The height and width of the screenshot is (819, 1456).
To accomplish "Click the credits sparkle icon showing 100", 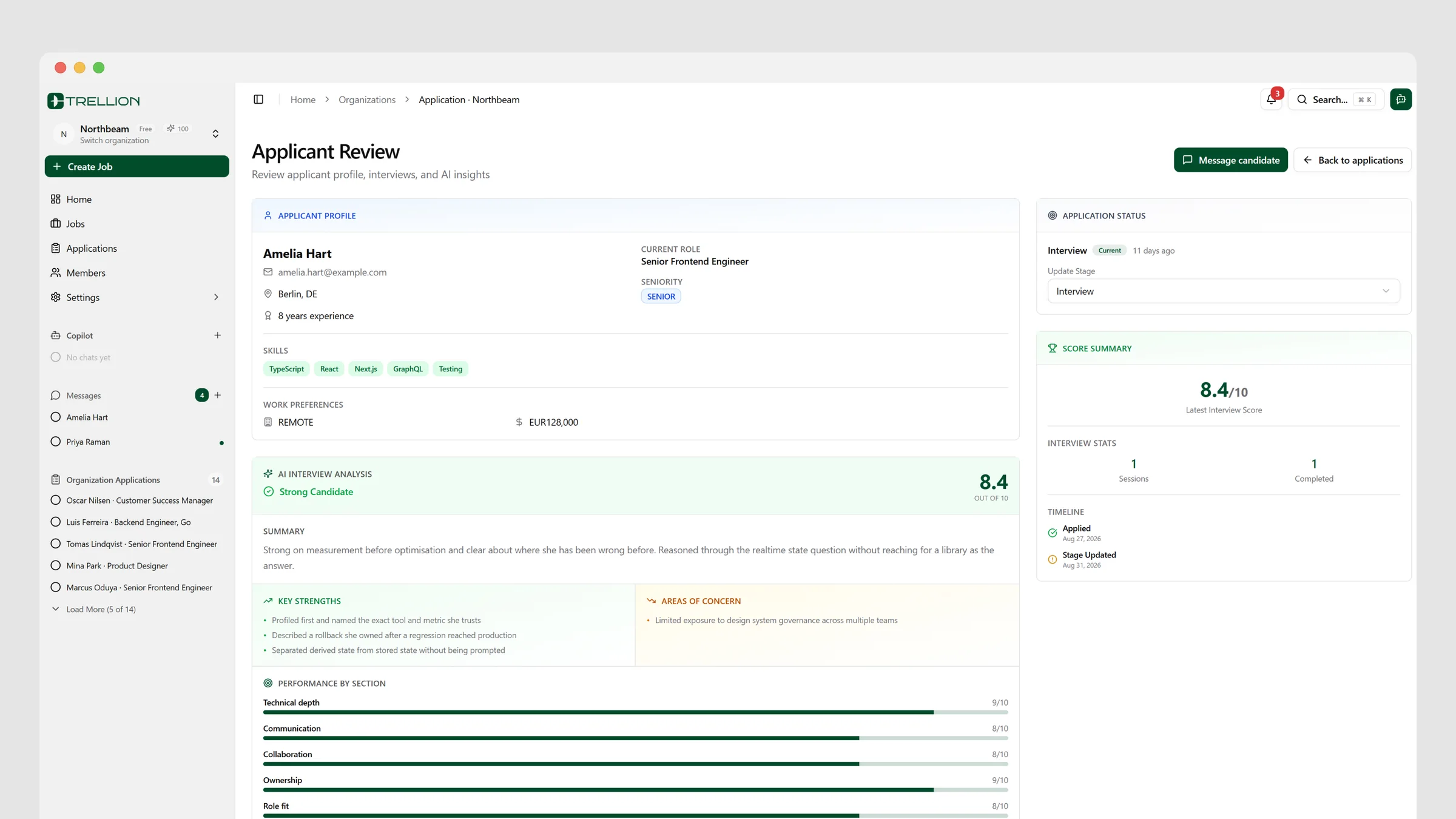I will pos(171,129).
